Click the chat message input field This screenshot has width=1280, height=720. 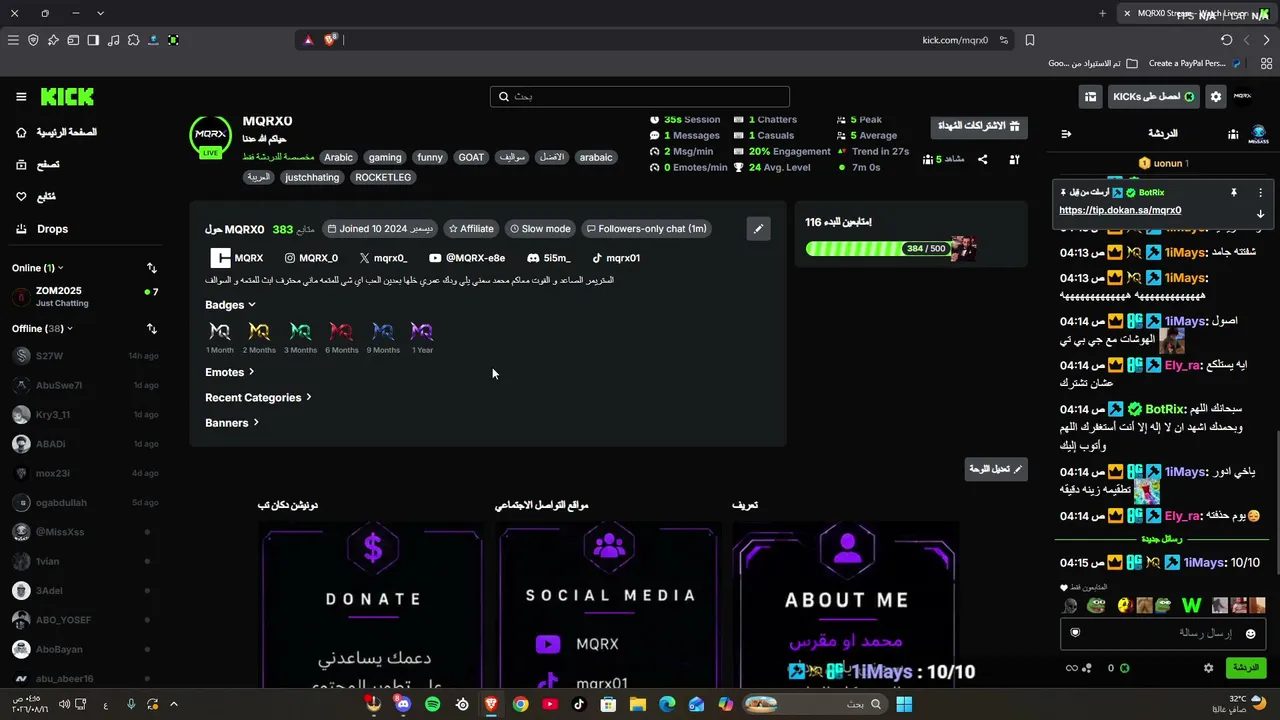click(1164, 633)
